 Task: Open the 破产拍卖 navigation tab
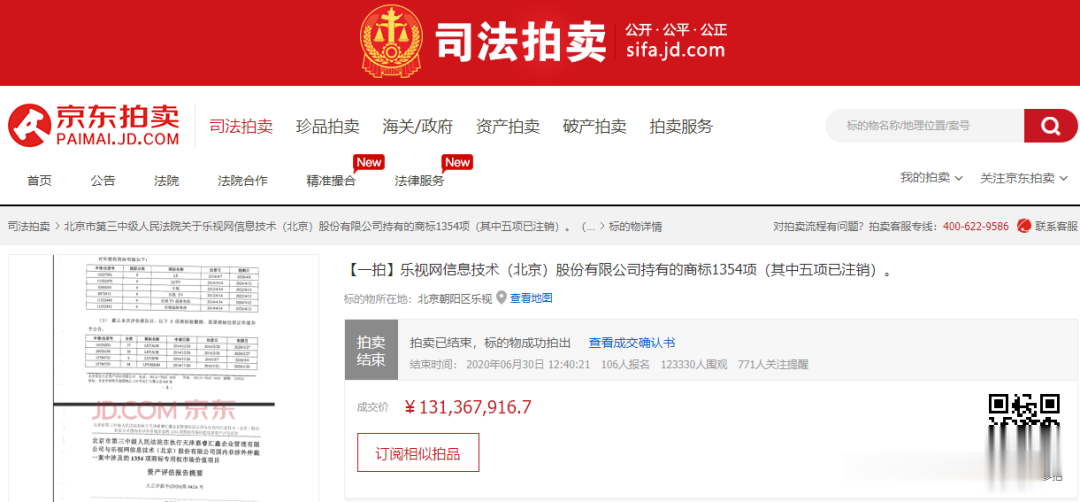tap(594, 126)
